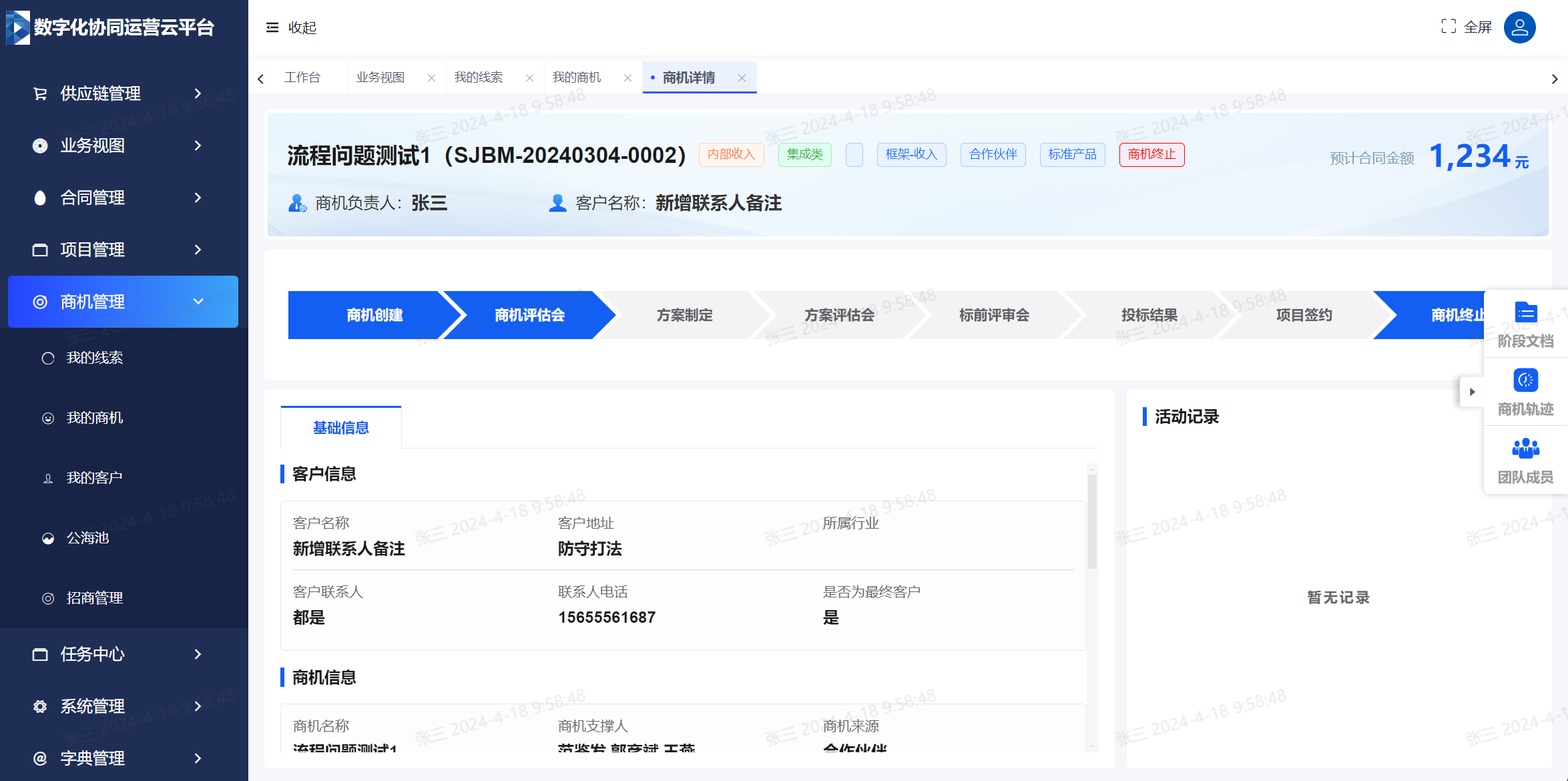Viewport: 1568px width, 781px height.
Task: Click 方案制定 stage step
Action: coord(684,315)
